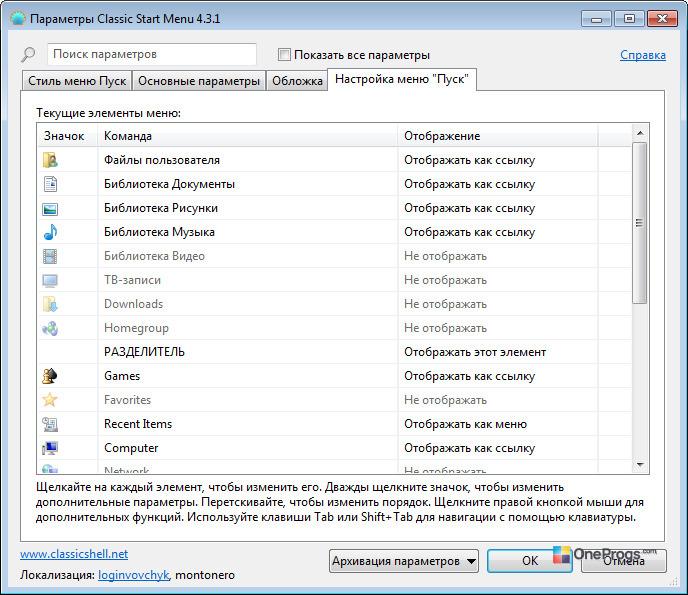This screenshot has height=595, width=688.
Task: Enable Показать все параметры checkbox
Action: [284, 55]
